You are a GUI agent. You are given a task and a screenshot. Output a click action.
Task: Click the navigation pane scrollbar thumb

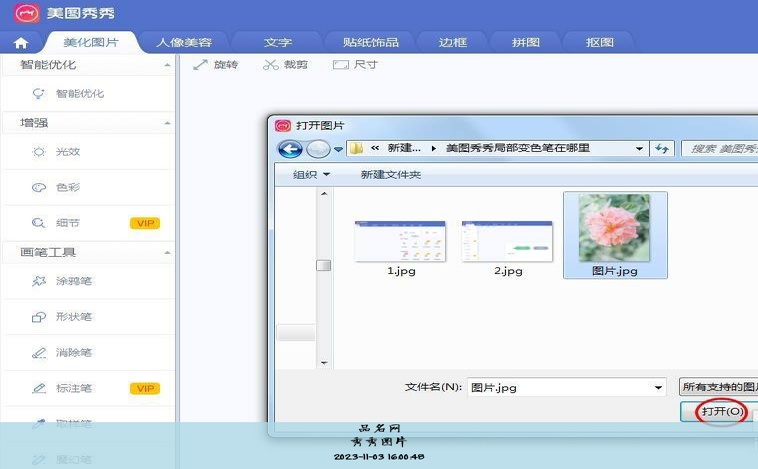323,265
